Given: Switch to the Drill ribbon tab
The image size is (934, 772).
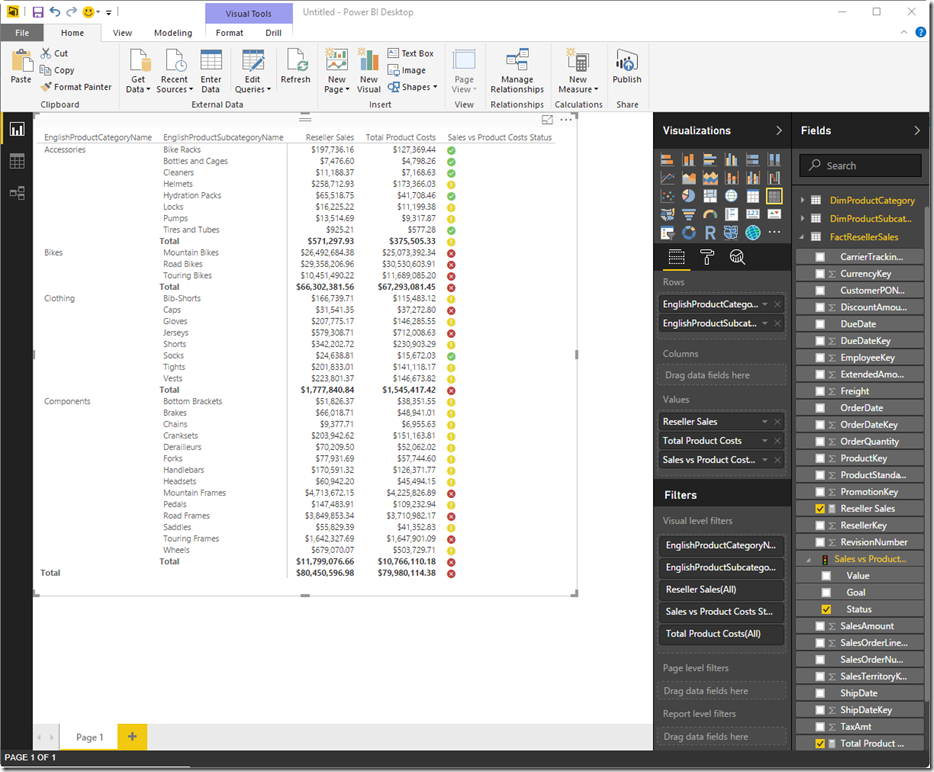Looking at the screenshot, I should (273, 33).
